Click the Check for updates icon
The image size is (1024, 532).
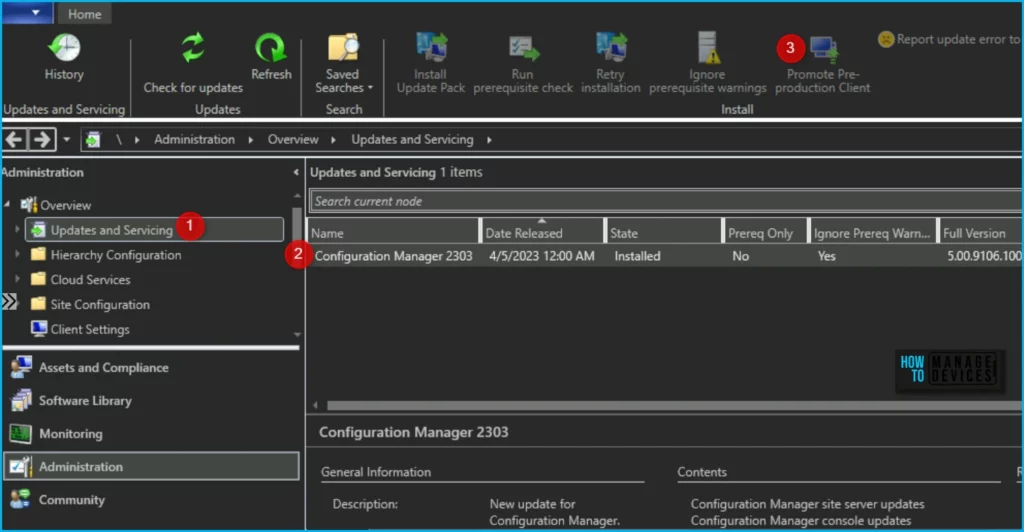(193, 48)
